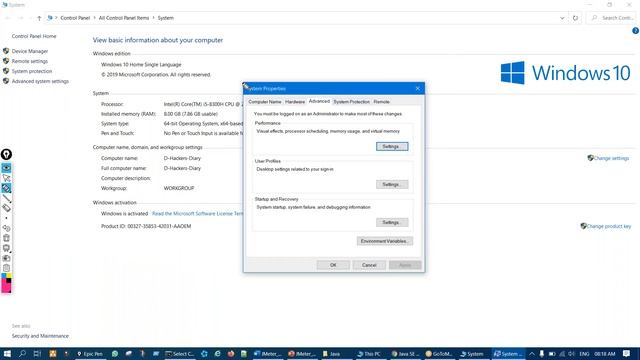Open Performance Settings button
The image size is (640, 360).
point(392,146)
